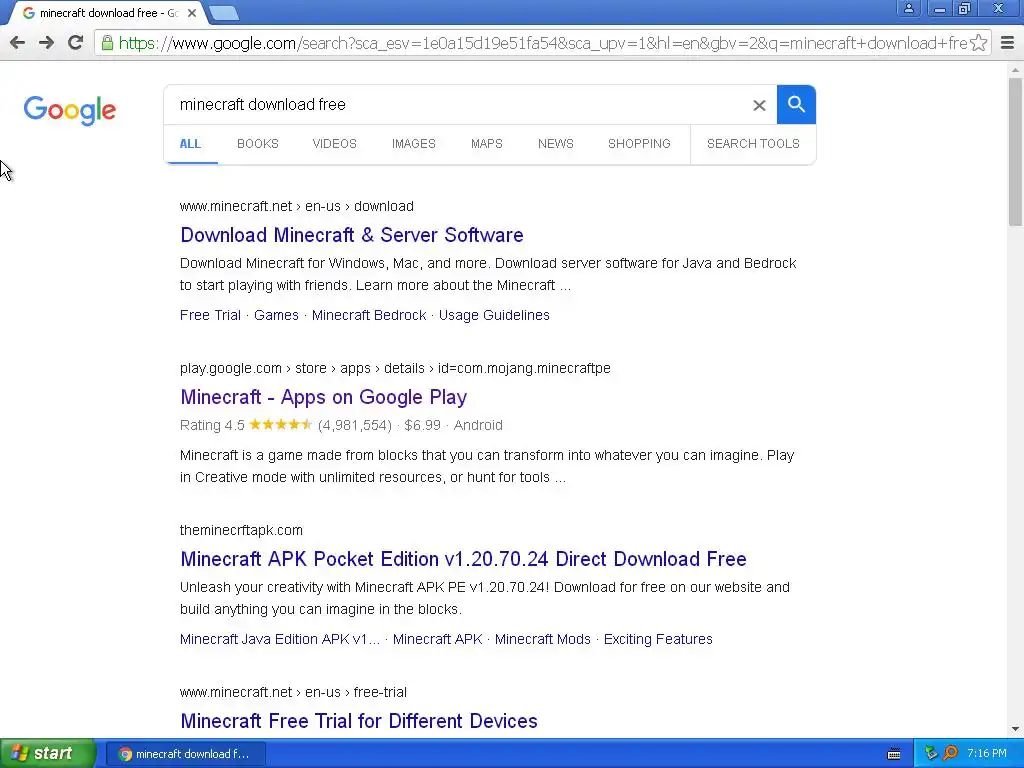Click the network icon in system tray
Image resolution: width=1024 pixels, height=768 pixels.
pyautogui.click(x=931, y=754)
